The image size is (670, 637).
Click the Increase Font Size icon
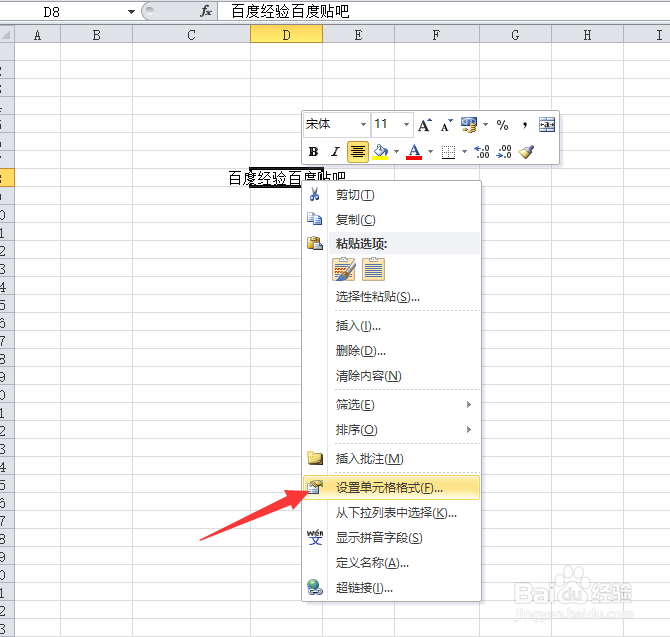click(x=424, y=125)
